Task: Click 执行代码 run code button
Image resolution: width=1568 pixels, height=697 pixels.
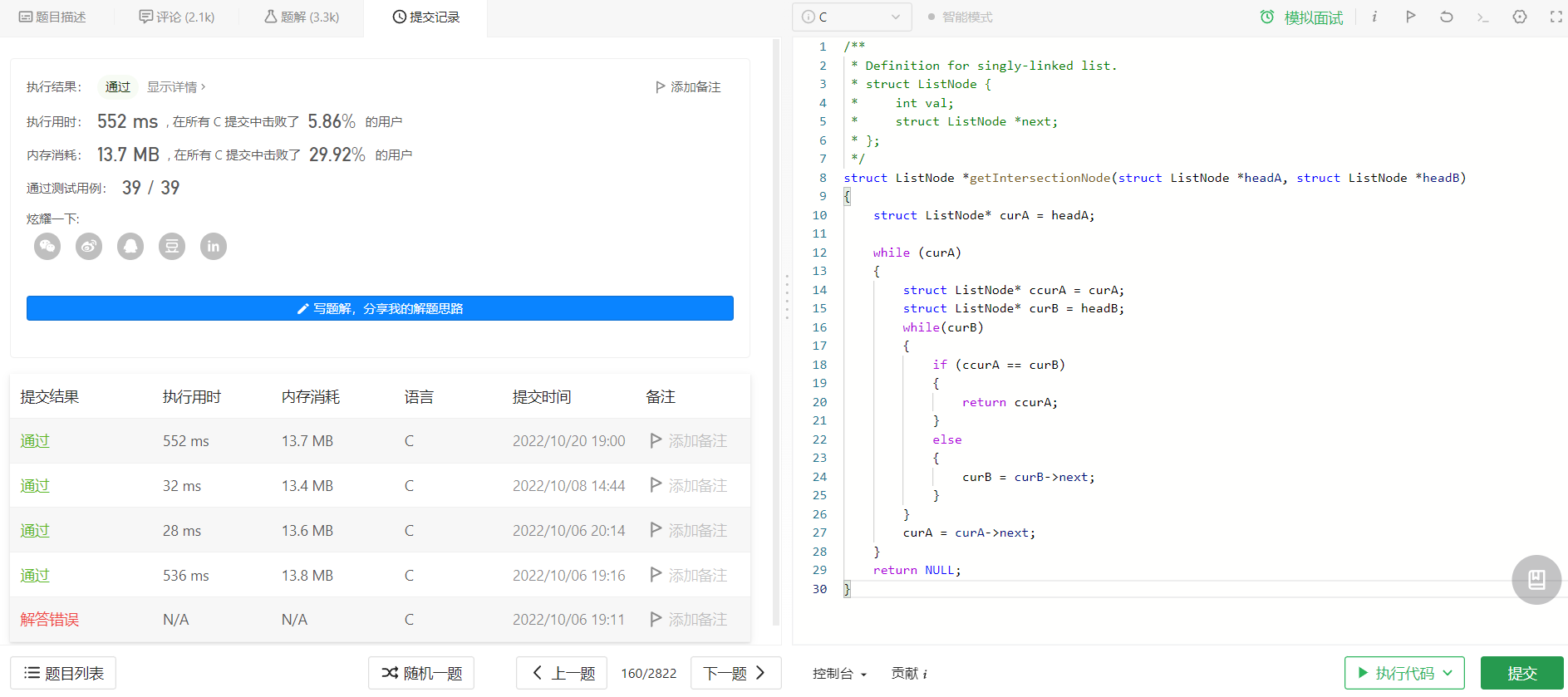Action: coord(1404,673)
